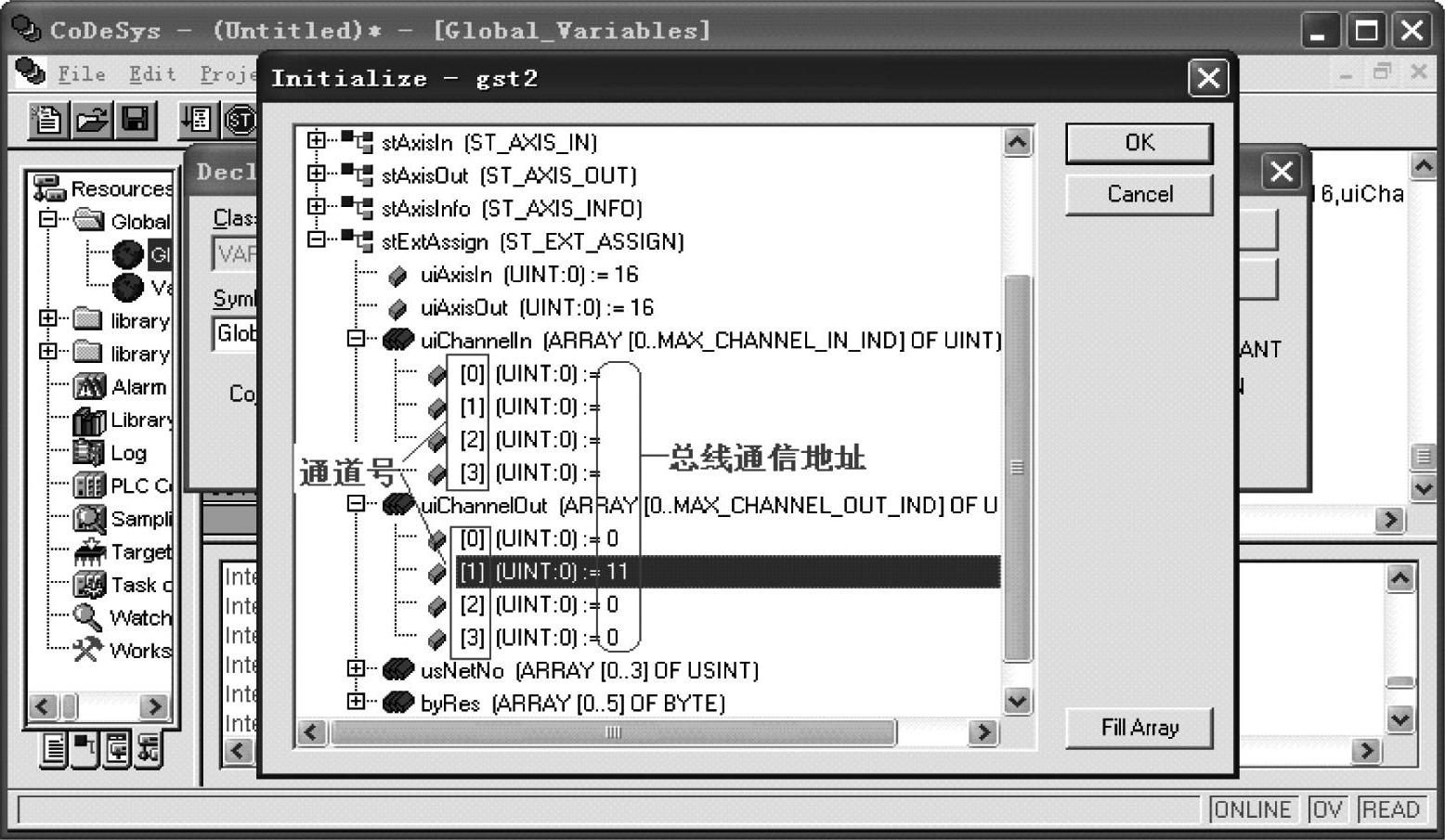Switch to the Data types tab icon
The height and width of the screenshot is (840, 1445).
point(85,749)
